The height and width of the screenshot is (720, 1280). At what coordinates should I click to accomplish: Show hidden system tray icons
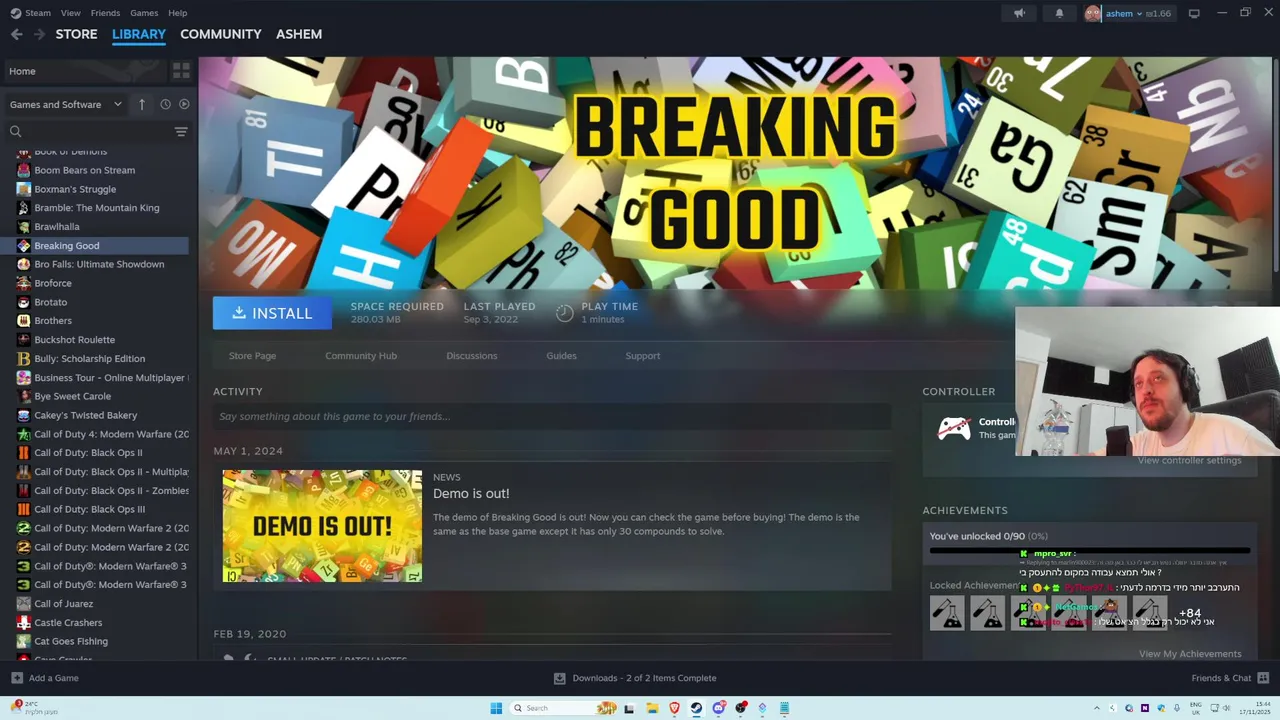click(x=1097, y=708)
